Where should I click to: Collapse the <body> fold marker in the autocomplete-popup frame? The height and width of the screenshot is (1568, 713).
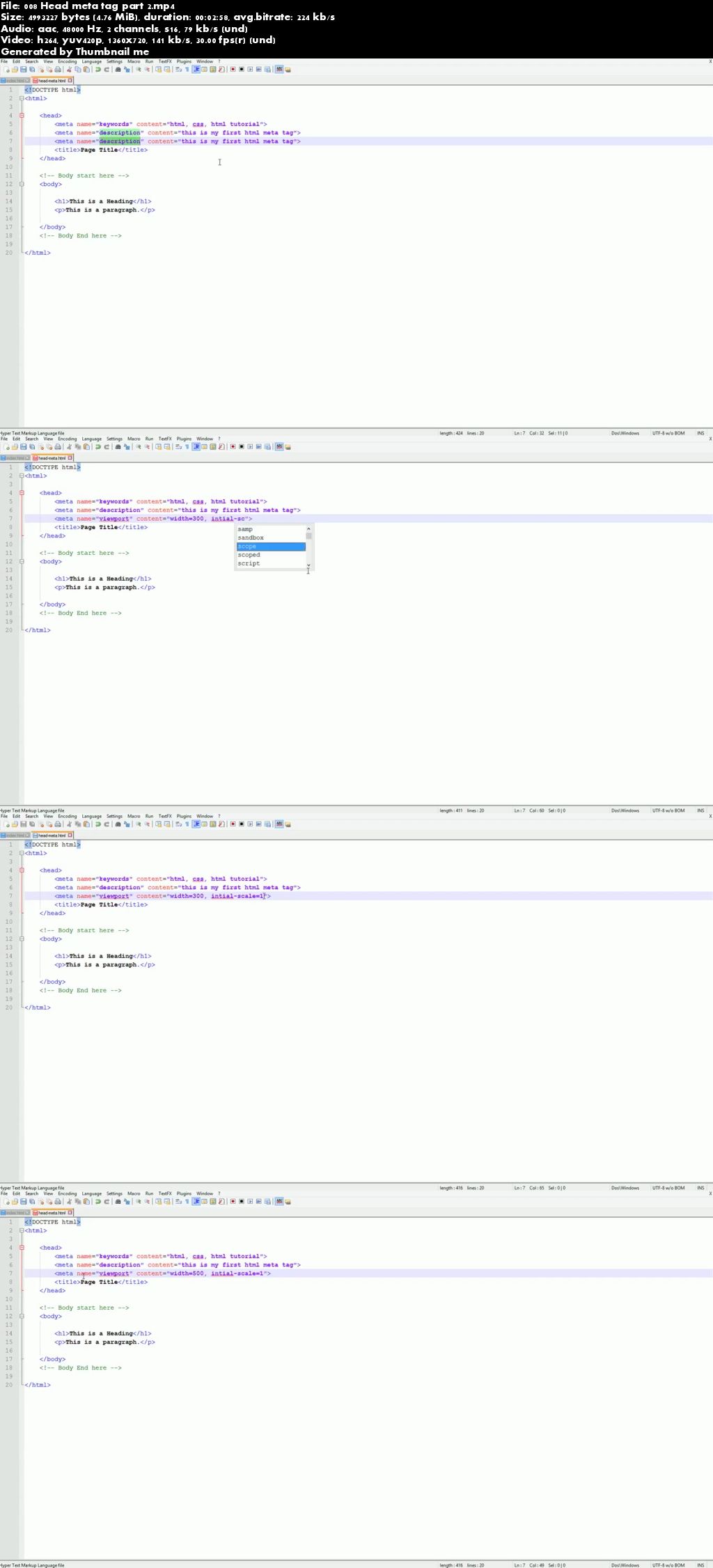tap(22, 561)
